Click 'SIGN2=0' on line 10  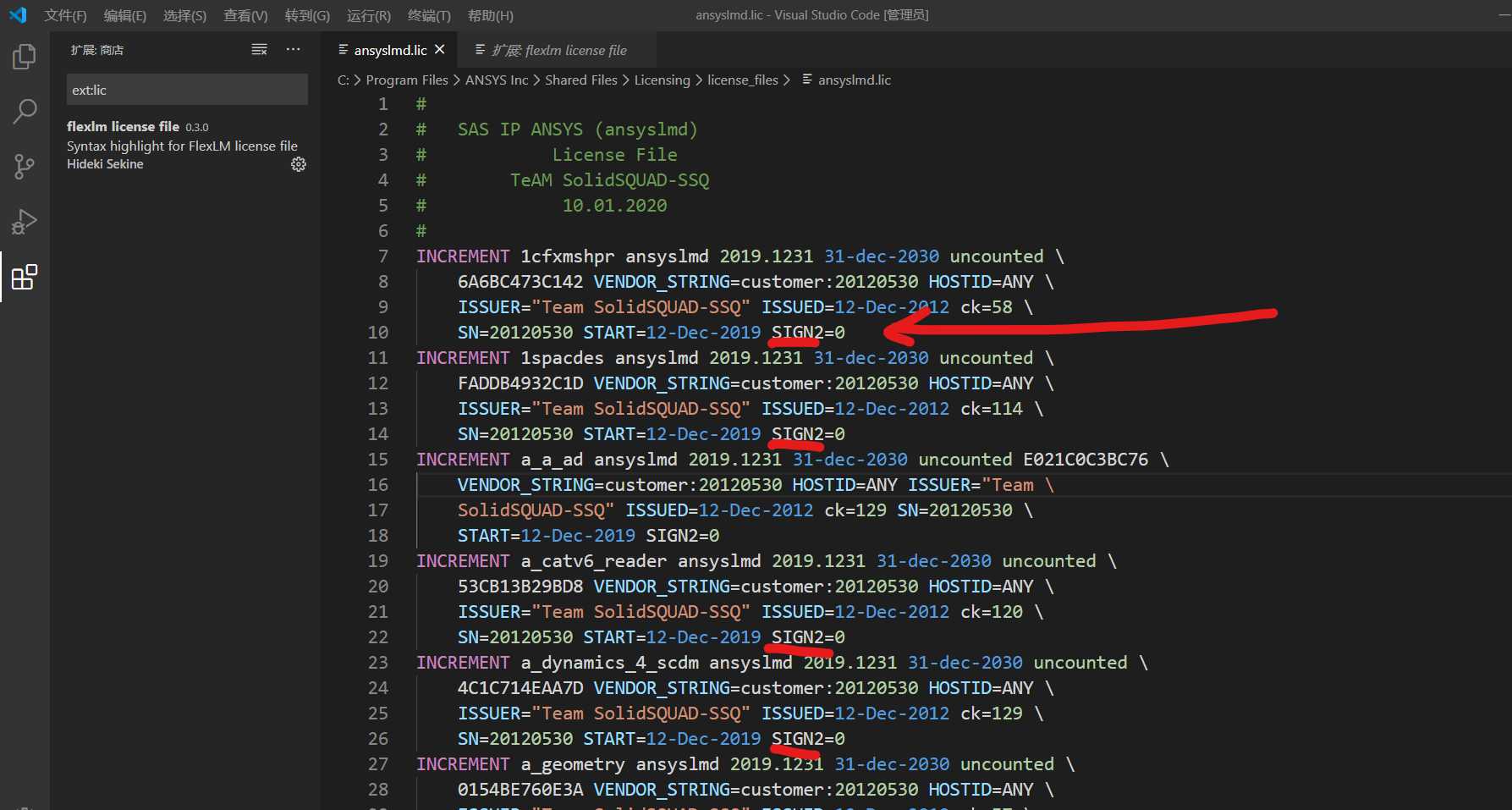tap(808, 333)
